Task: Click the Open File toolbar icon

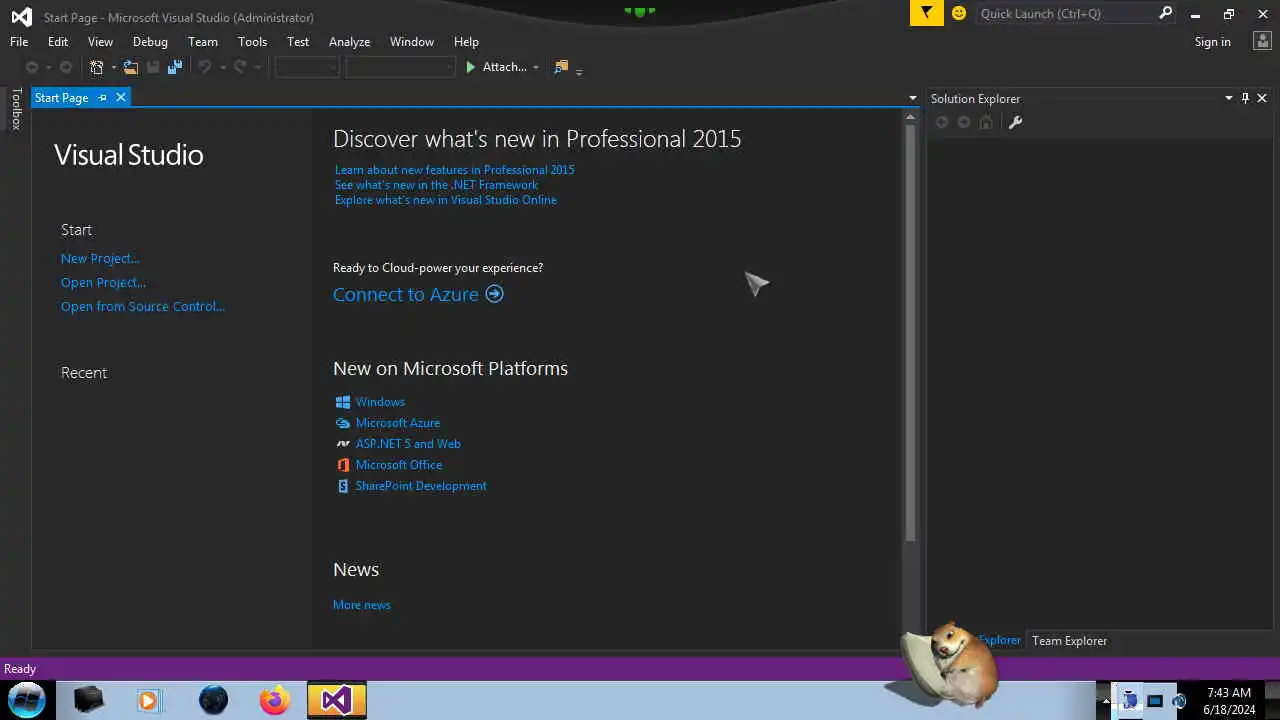Action: (x=131, y=67)
